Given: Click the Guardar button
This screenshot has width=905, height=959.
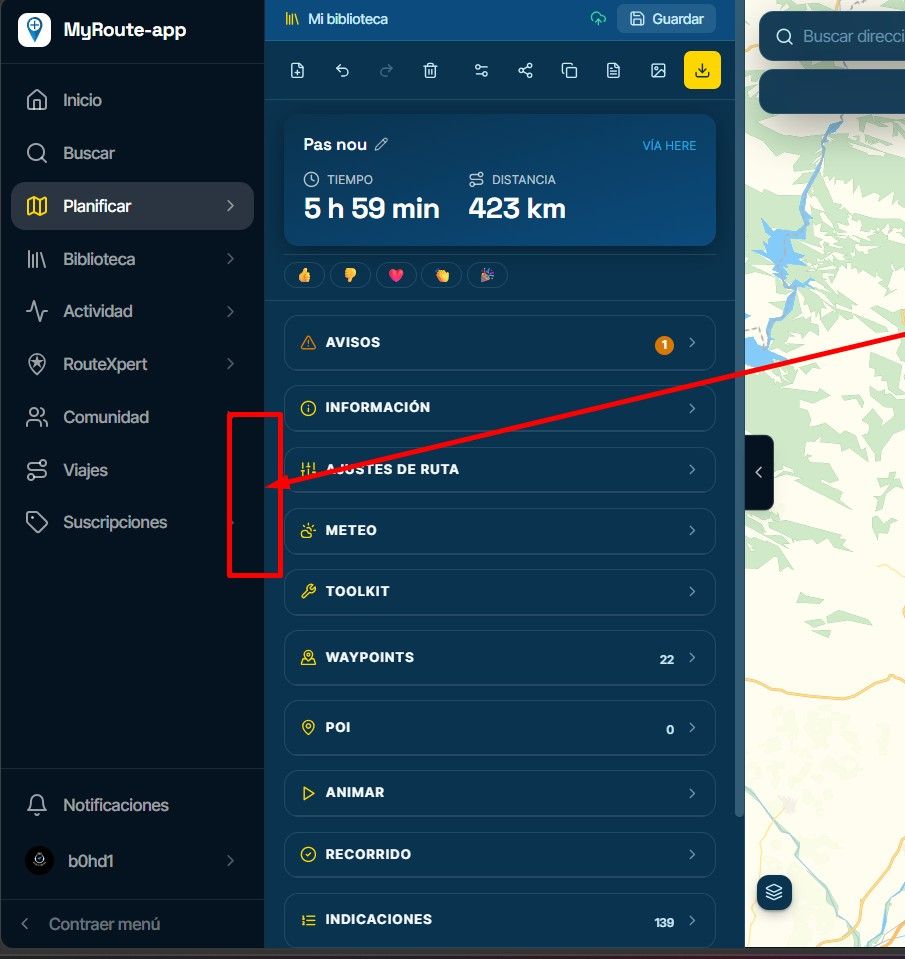Looking at the screenshot, I should (667, 19).
